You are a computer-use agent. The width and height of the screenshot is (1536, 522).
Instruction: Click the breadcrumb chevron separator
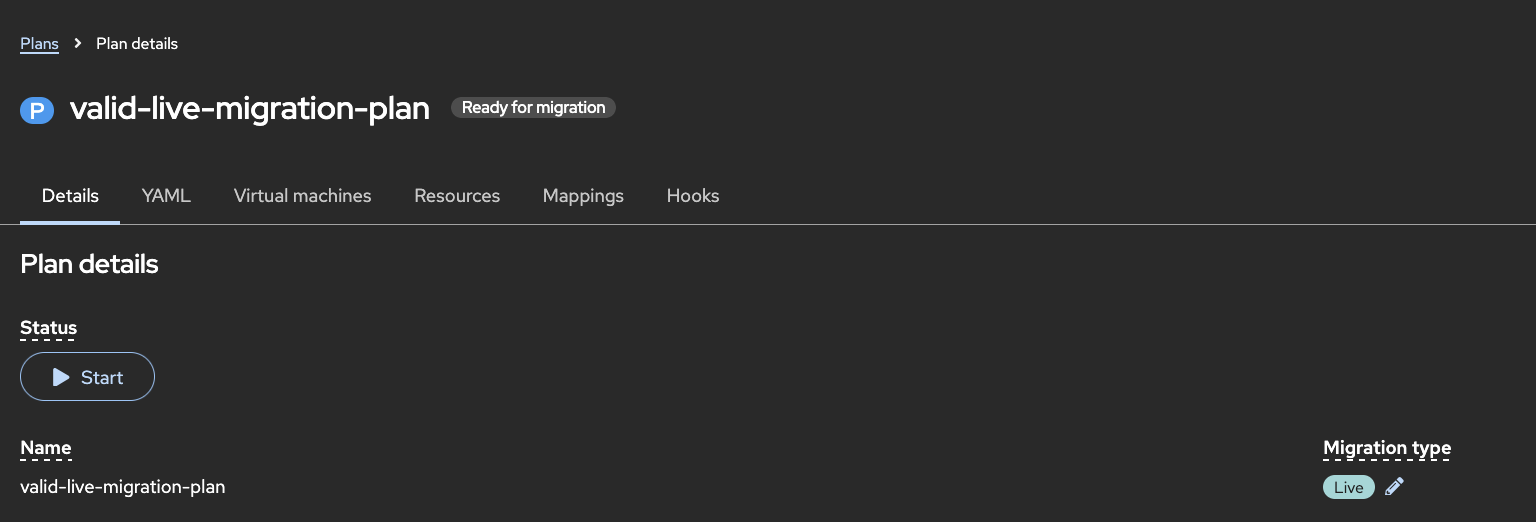tap(78, 43)
